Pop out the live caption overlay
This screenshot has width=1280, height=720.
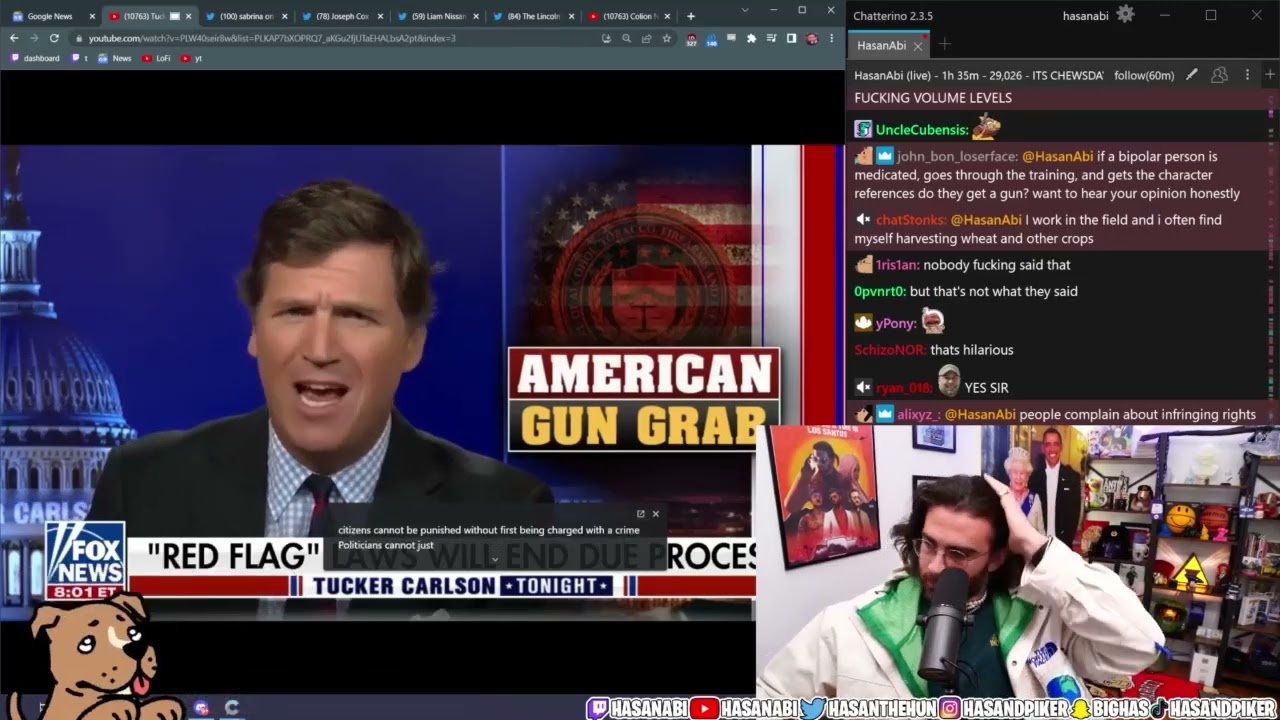641,514
